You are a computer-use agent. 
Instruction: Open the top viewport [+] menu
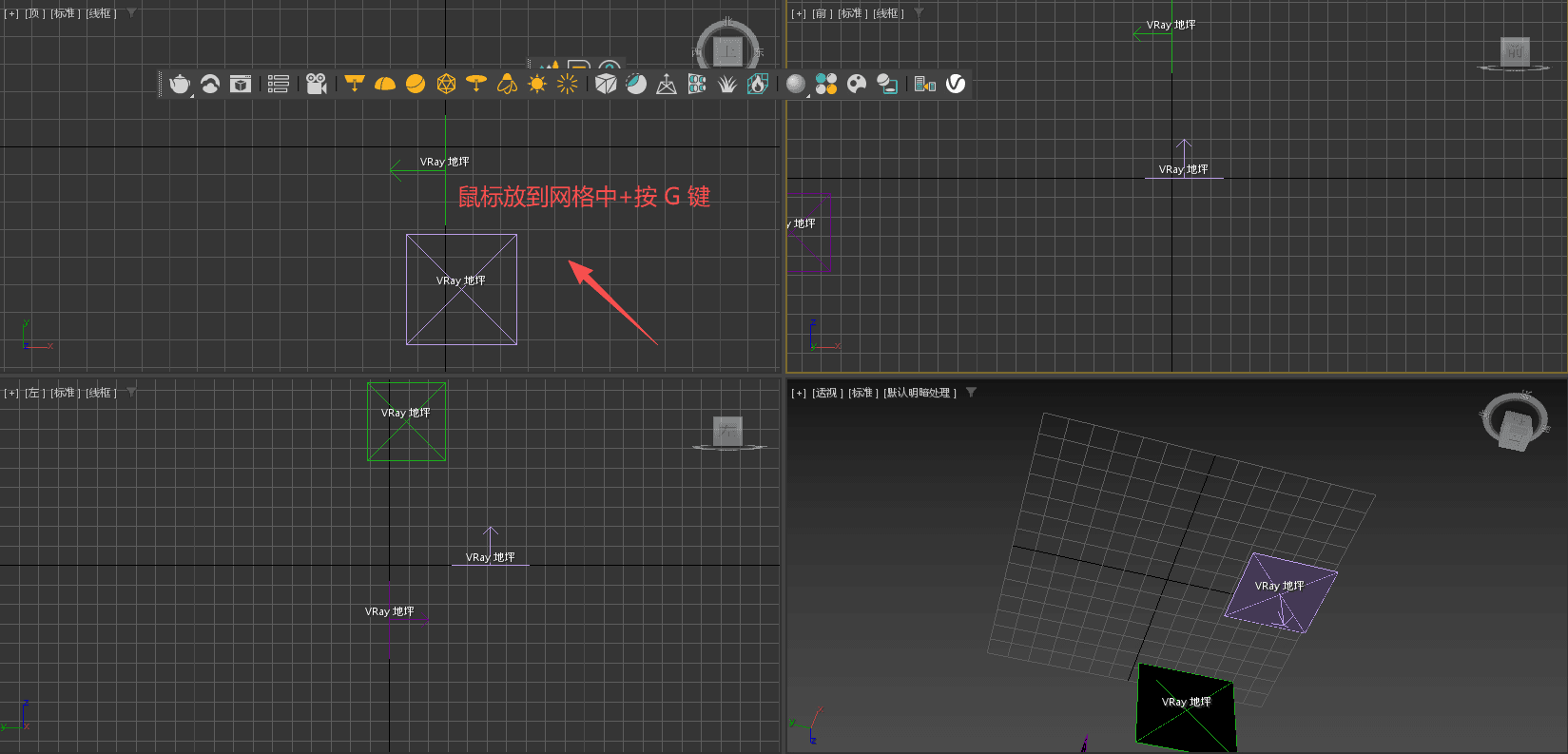(11, 13)
